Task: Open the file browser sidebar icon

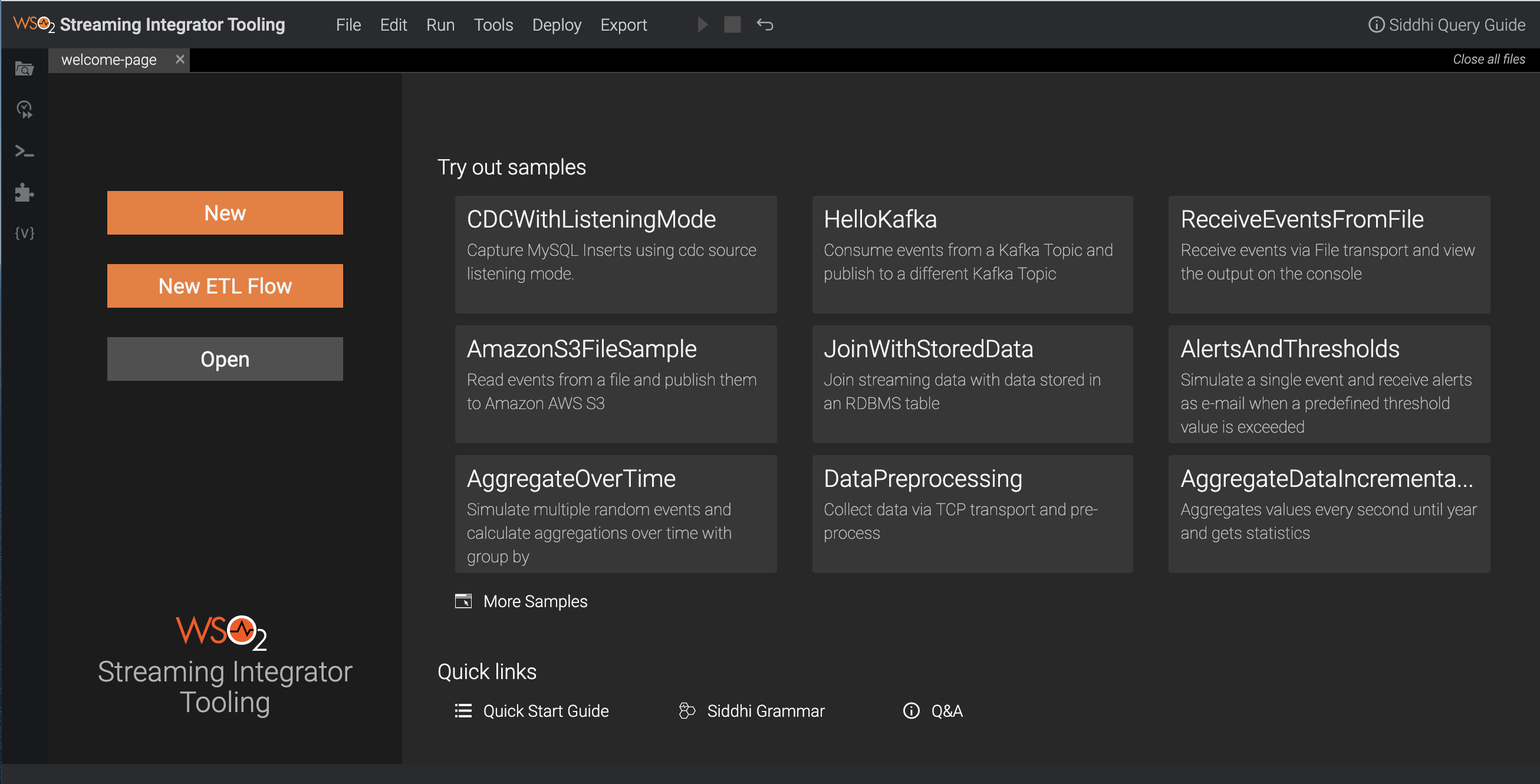Action: [x=24, y=69]
